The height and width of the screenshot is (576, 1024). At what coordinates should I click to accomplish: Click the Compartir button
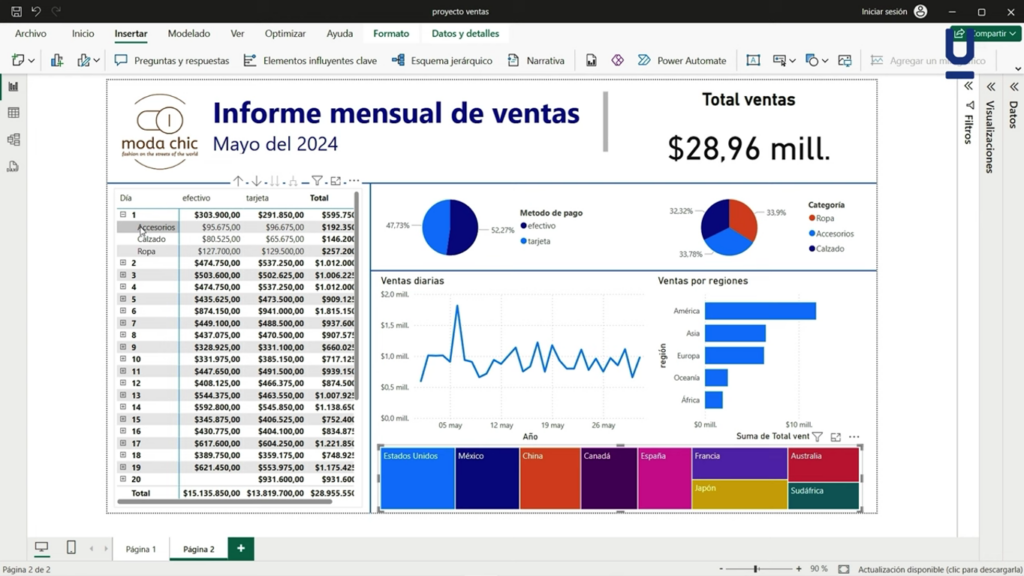pyautogui.click(x=987, y=33)
